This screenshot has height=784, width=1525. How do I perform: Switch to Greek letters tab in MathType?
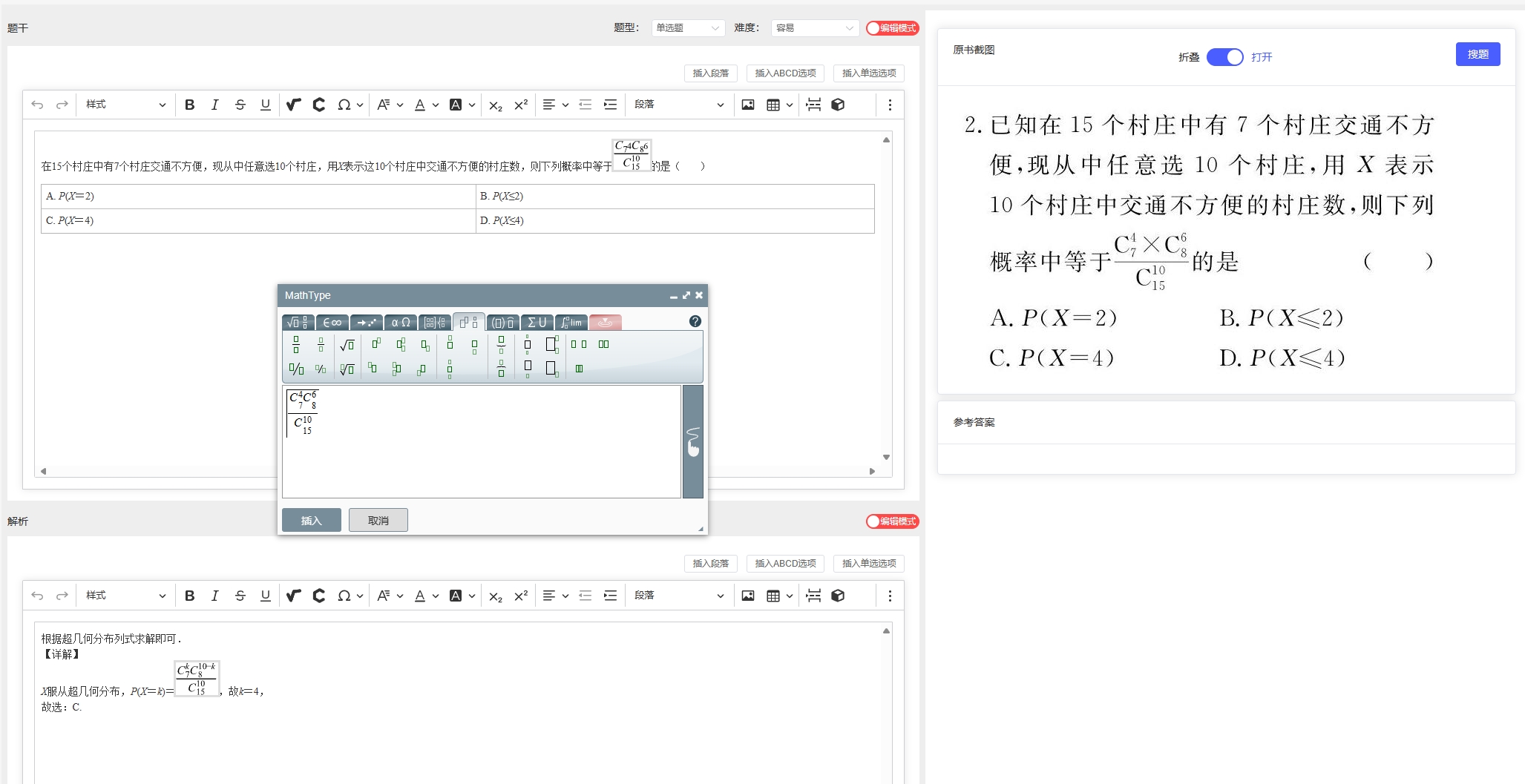click(x=401, y=322)
